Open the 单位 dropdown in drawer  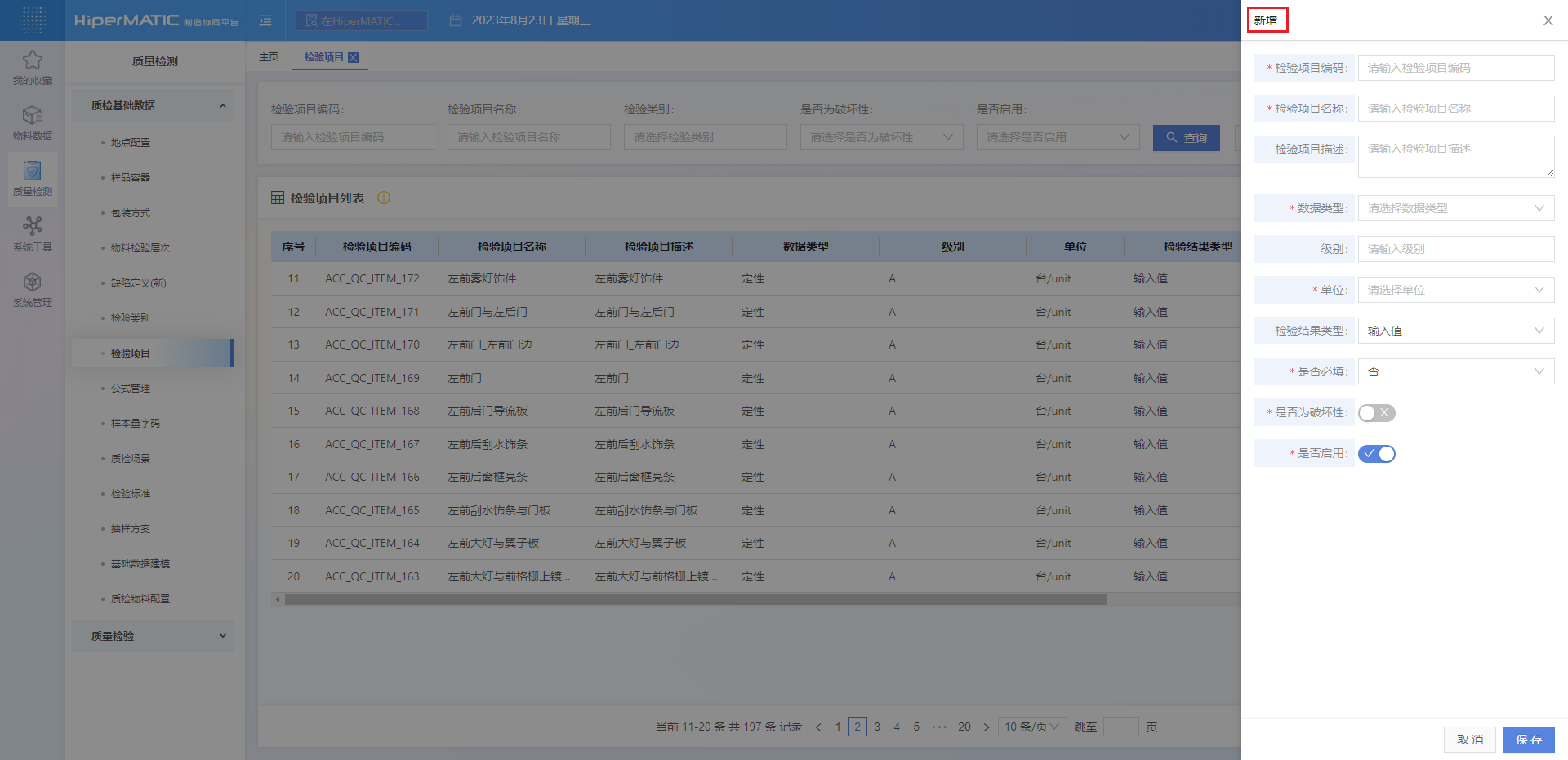(1456, 290)
